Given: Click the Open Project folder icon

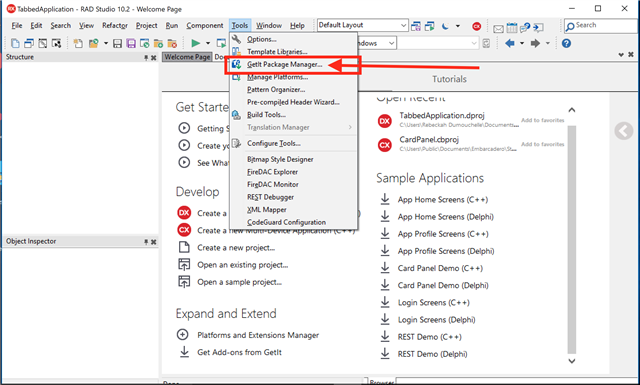Looking at the screenshot, I should [x=94, y=43].
